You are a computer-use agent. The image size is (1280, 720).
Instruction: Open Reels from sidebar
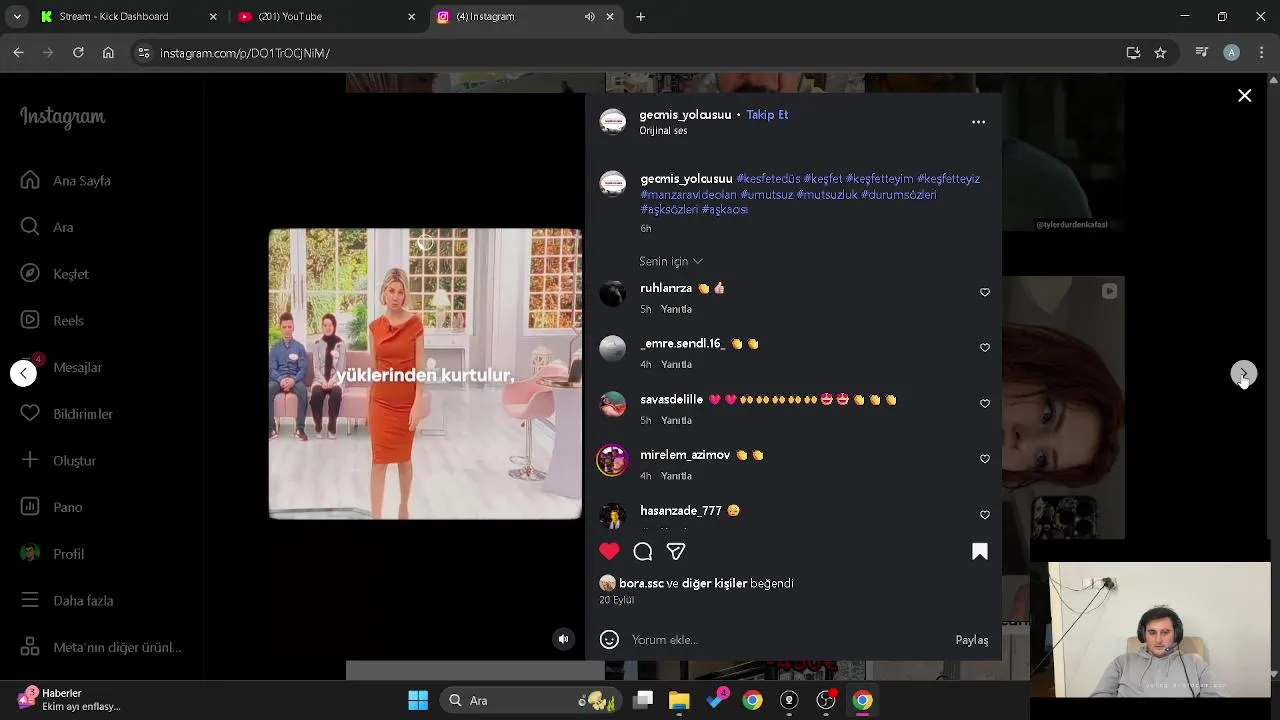click(x=52, y=321)
